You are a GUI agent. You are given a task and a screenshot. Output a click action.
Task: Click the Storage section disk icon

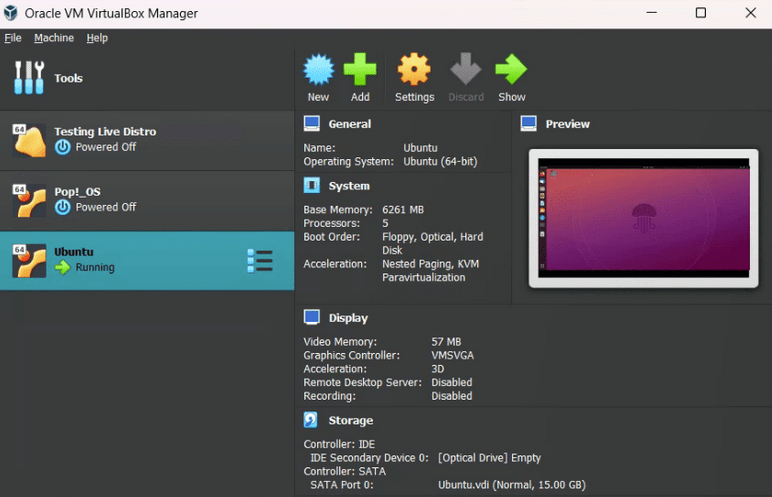[x=311, y=420]
